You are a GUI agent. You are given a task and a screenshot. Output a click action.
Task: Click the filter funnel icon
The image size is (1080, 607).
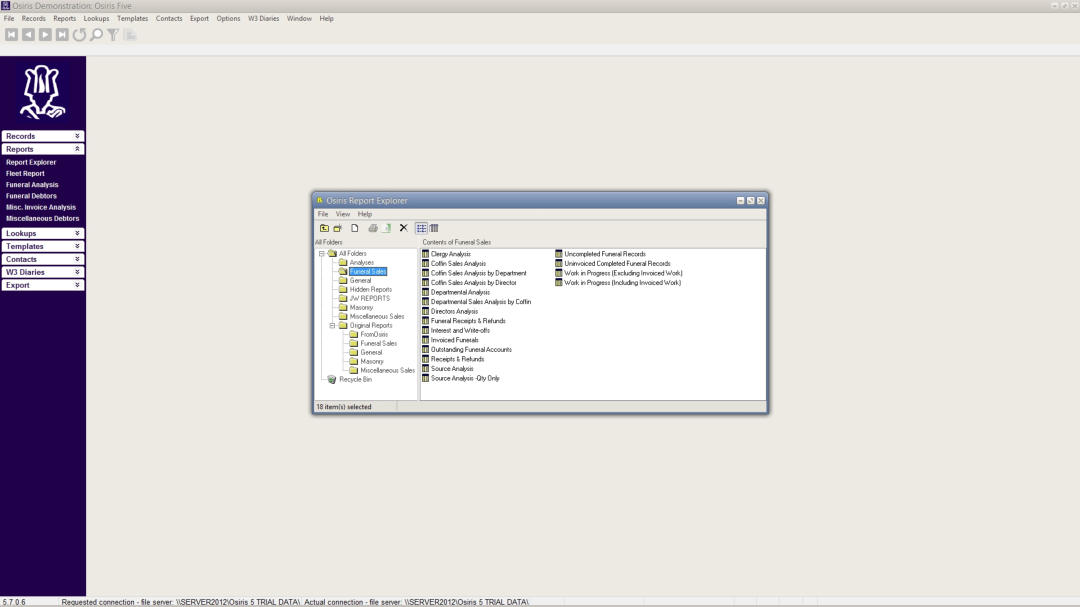113,35
